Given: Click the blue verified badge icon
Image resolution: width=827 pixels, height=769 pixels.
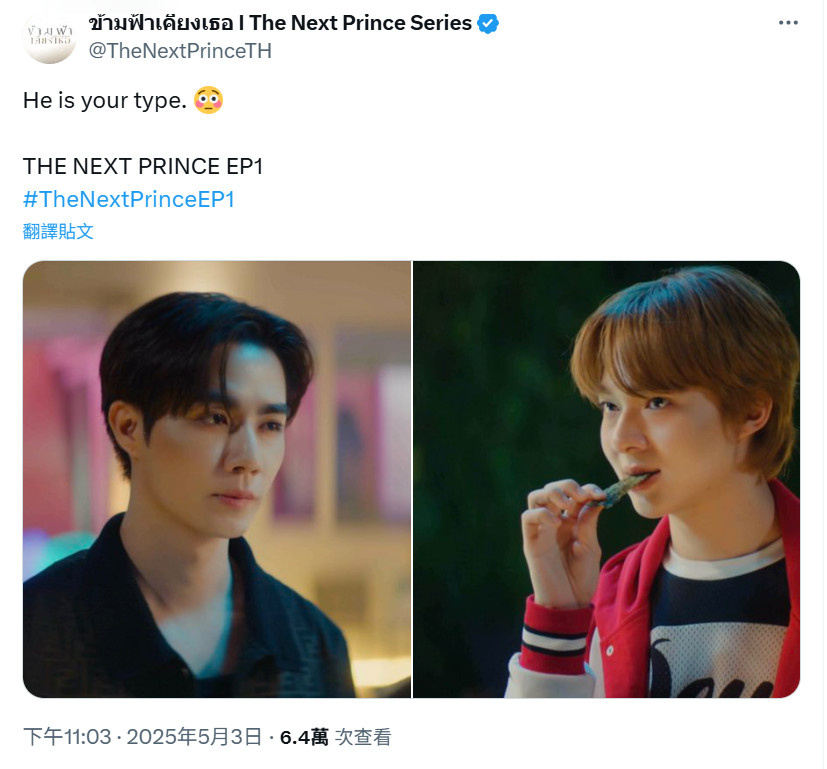Looking at the screenshot, I should pyautogui.click(x=488, y=24).
